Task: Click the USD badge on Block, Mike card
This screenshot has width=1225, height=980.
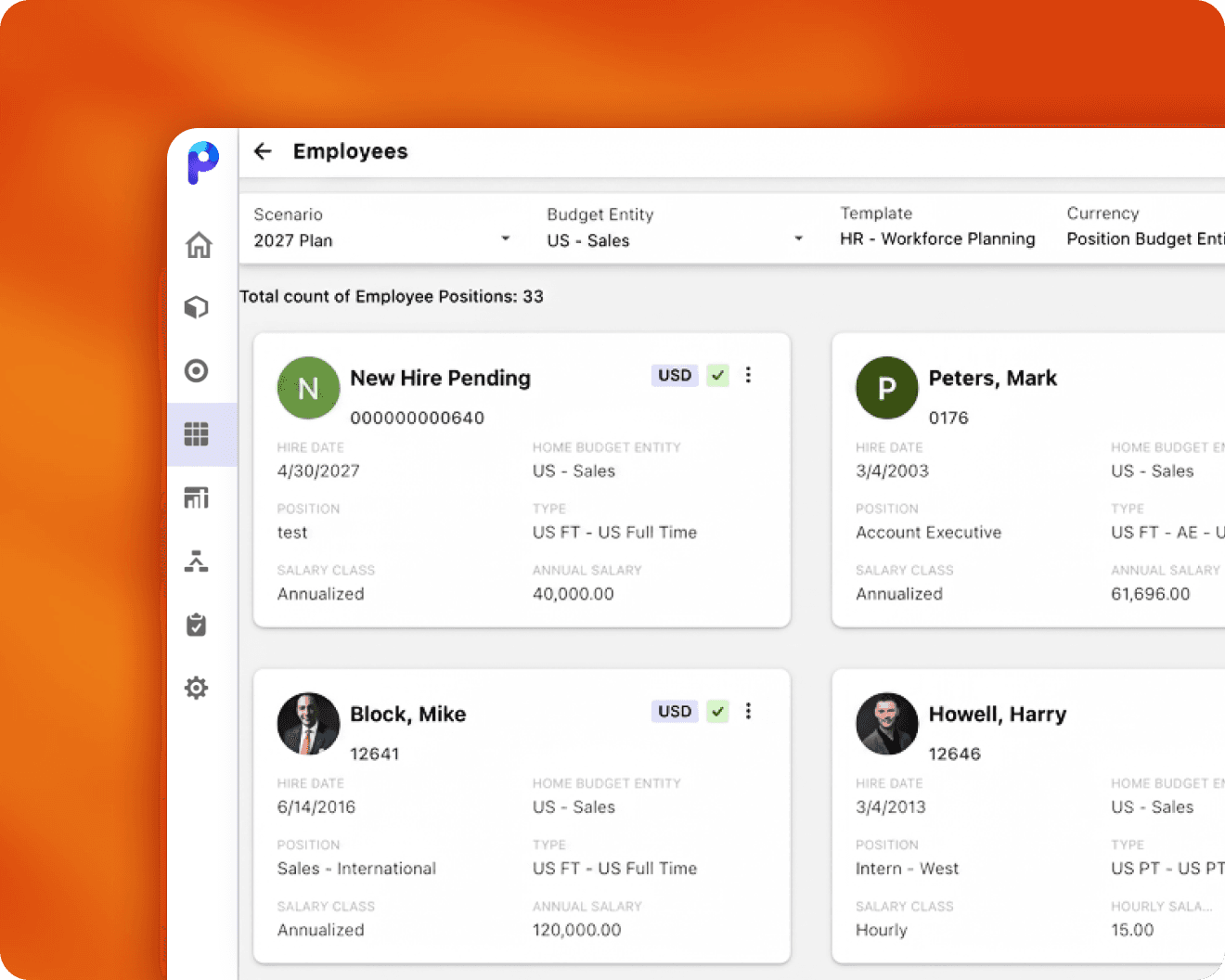Action: click(675, 711)
